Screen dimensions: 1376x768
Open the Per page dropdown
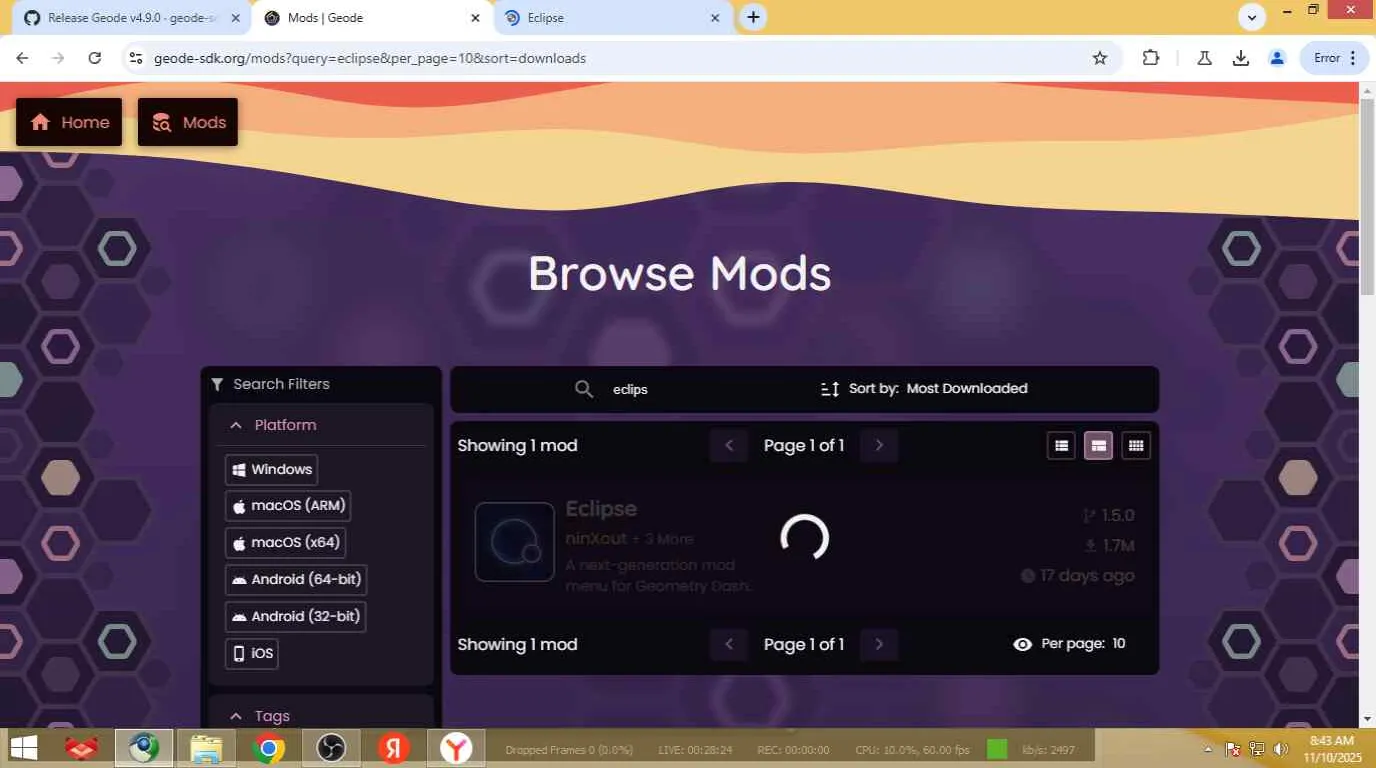(x=1069, y=644)
